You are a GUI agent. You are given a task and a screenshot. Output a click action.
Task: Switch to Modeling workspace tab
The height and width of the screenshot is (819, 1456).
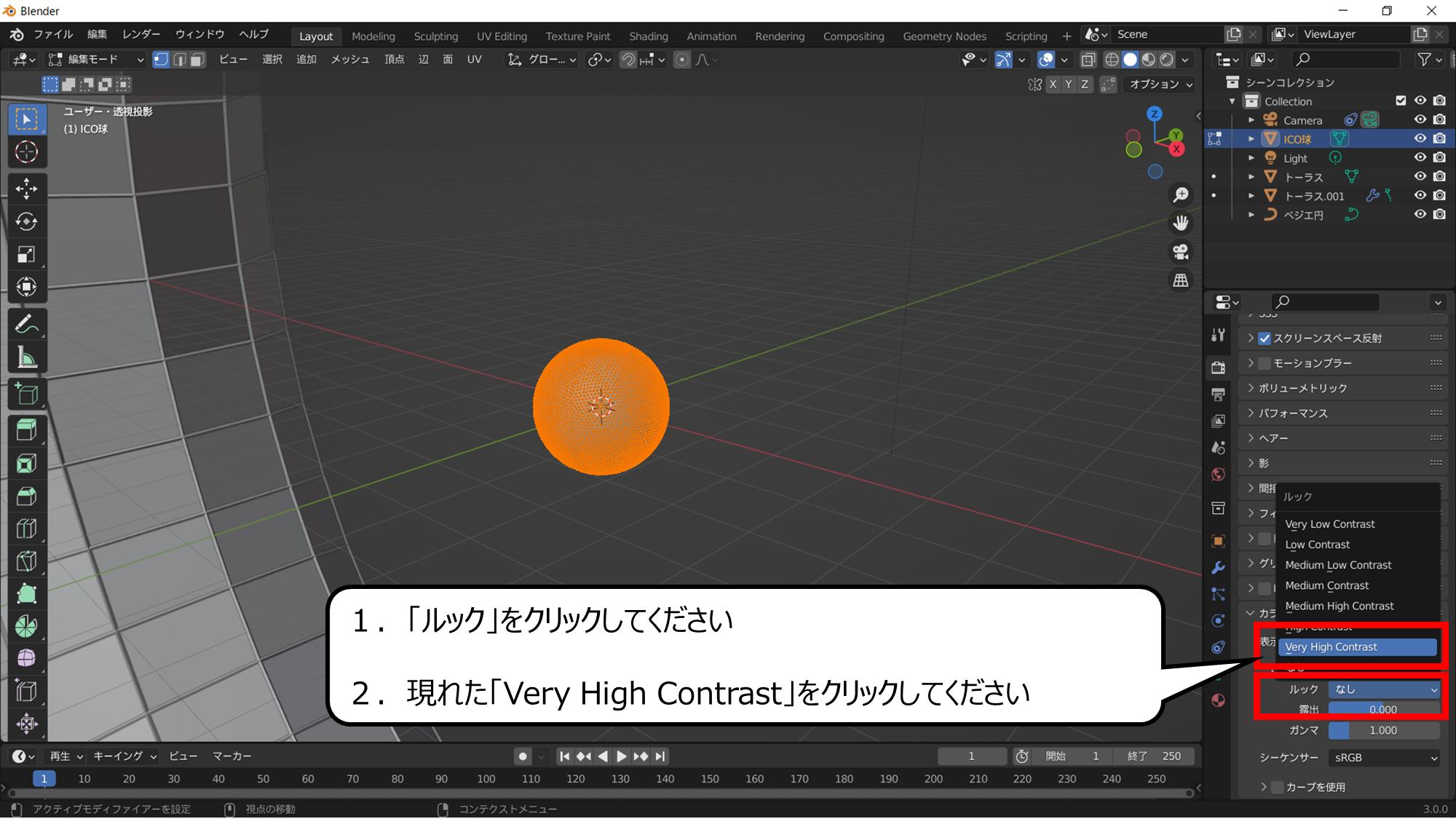(373, 36)
